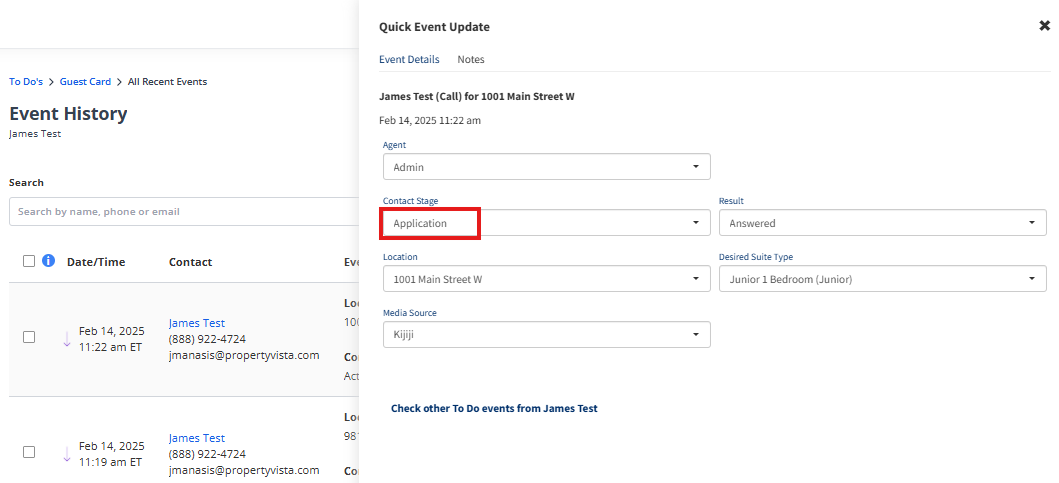Open the Media Source dropdown showing Kijiji
This screenshot has width=1059, height=483.
click(x=546, y=334)
